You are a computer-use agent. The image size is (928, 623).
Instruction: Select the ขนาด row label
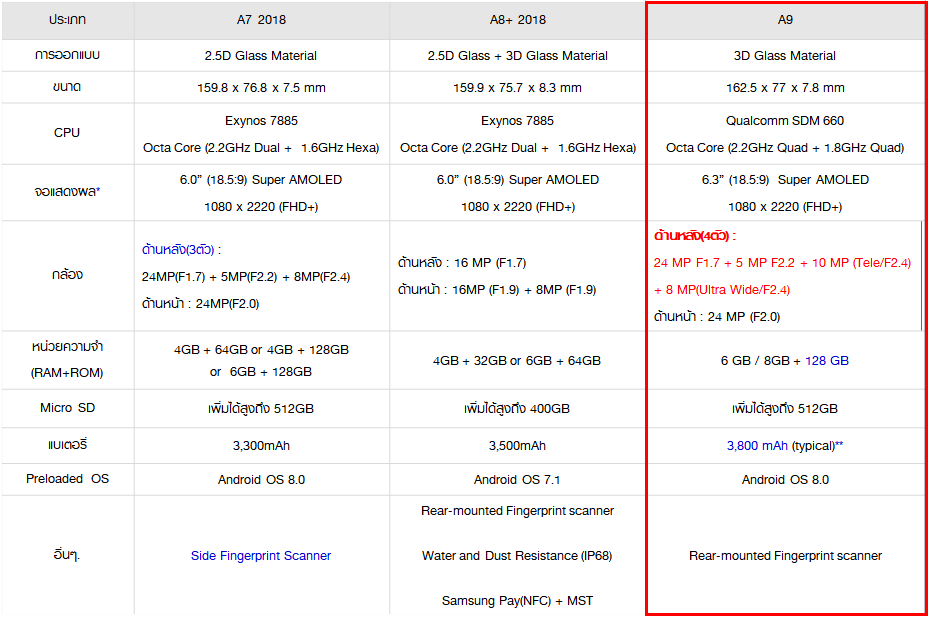pyautogui.click(x=67, y=87)
